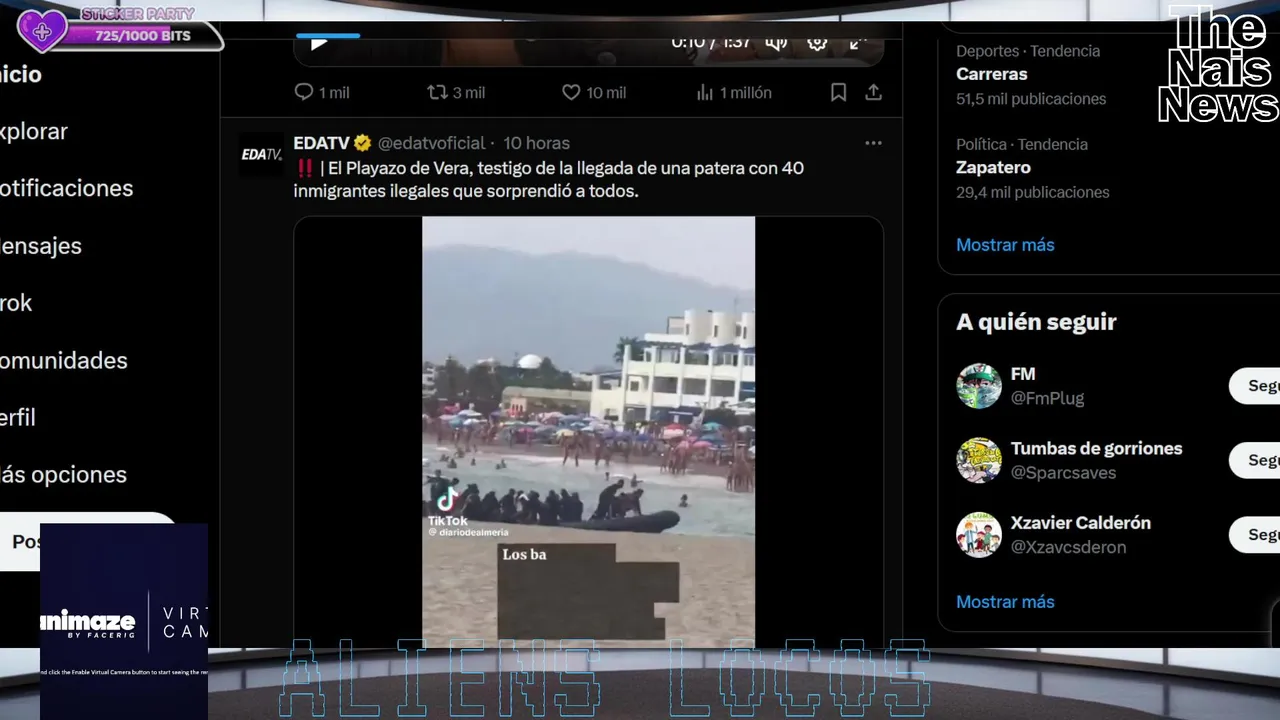This screenshot has height=720, width=1280.
Task: Go to Inicio in the sidebar
Action: [x=21, y=75]
